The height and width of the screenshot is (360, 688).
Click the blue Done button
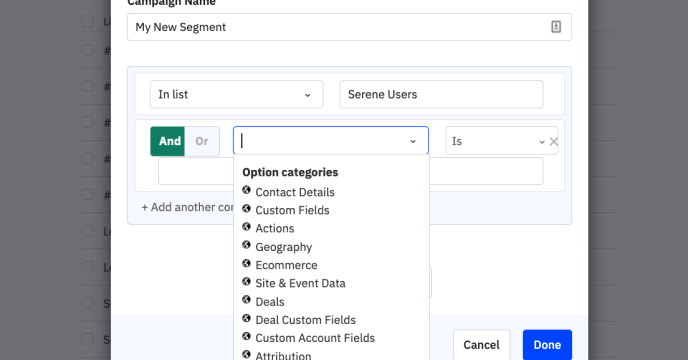[x=547, y=345]
